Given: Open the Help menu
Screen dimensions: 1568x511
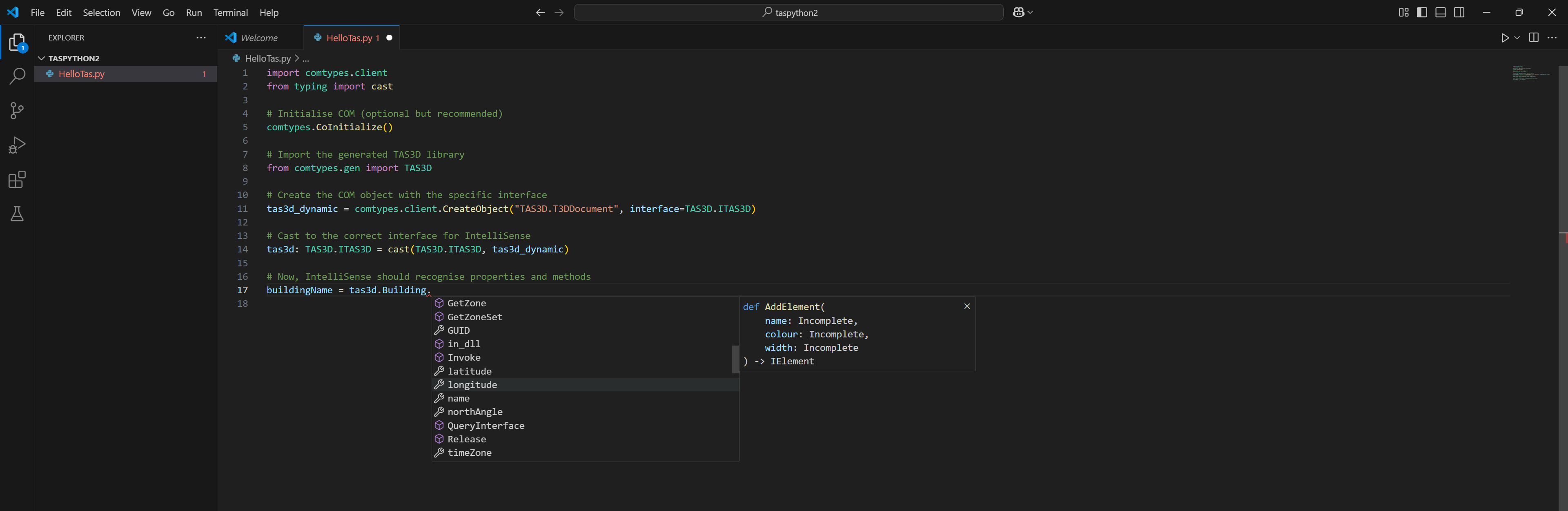Looking at the screenshot, I should pos(269,12).
